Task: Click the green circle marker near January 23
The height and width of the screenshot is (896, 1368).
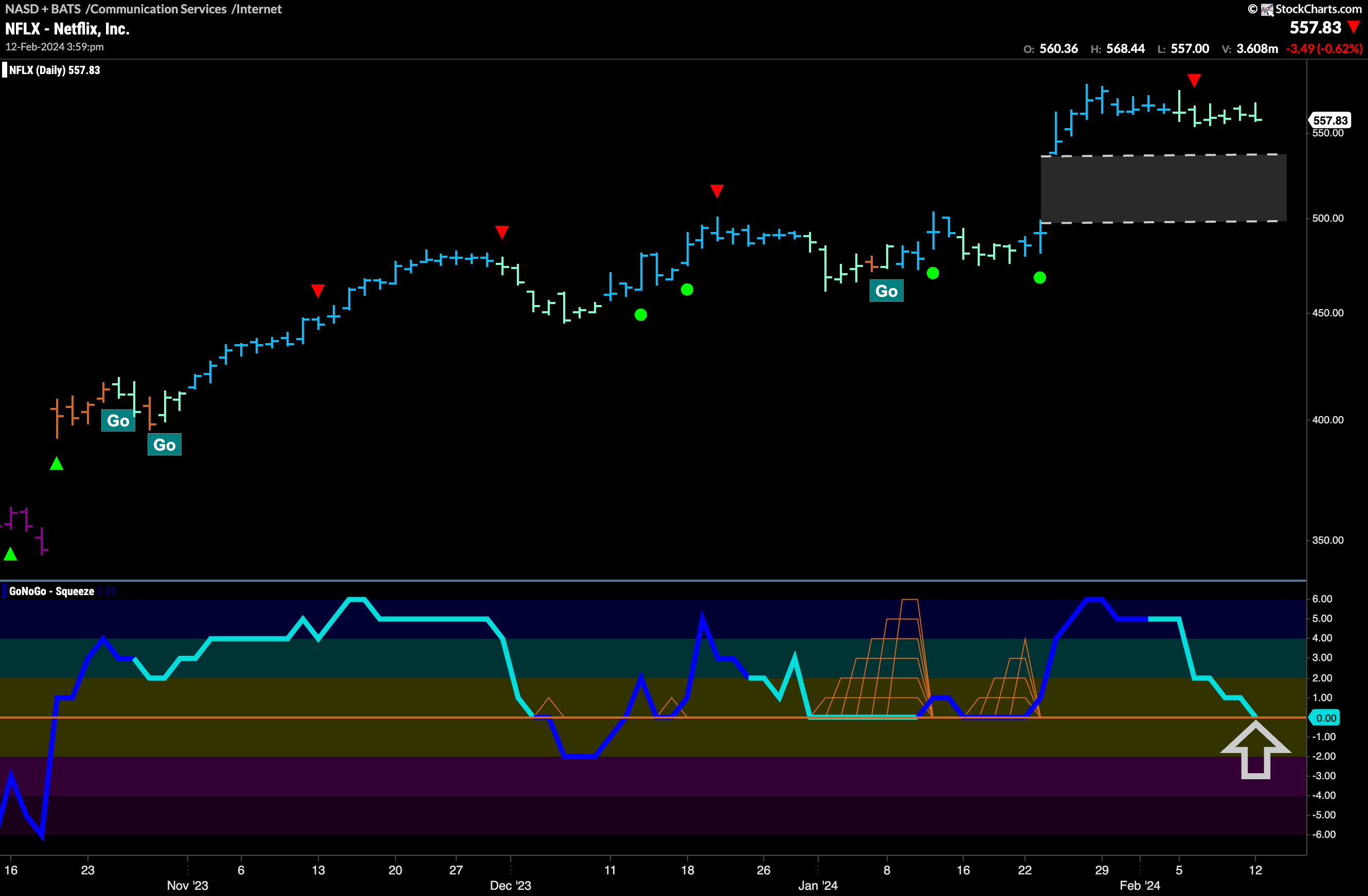Action: 1040,278
